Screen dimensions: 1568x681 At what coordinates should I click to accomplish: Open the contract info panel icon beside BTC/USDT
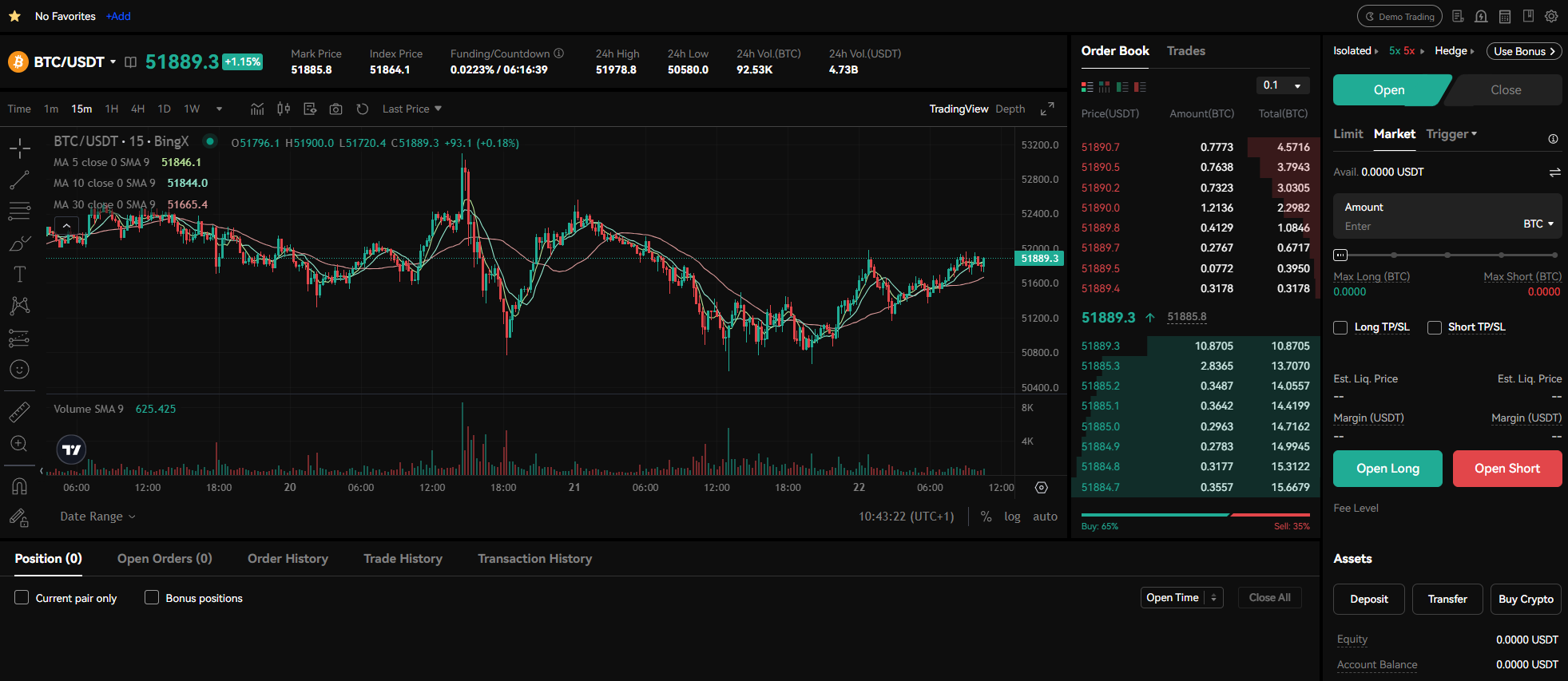pos(131,61)
